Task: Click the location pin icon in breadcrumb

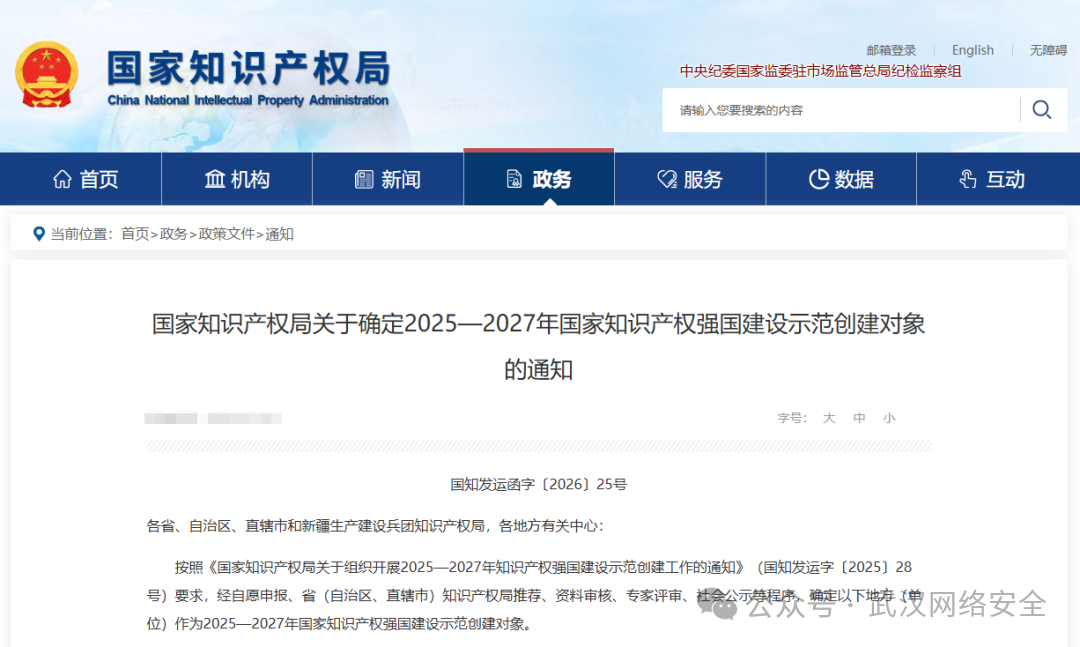Action: tap(39, 234)
